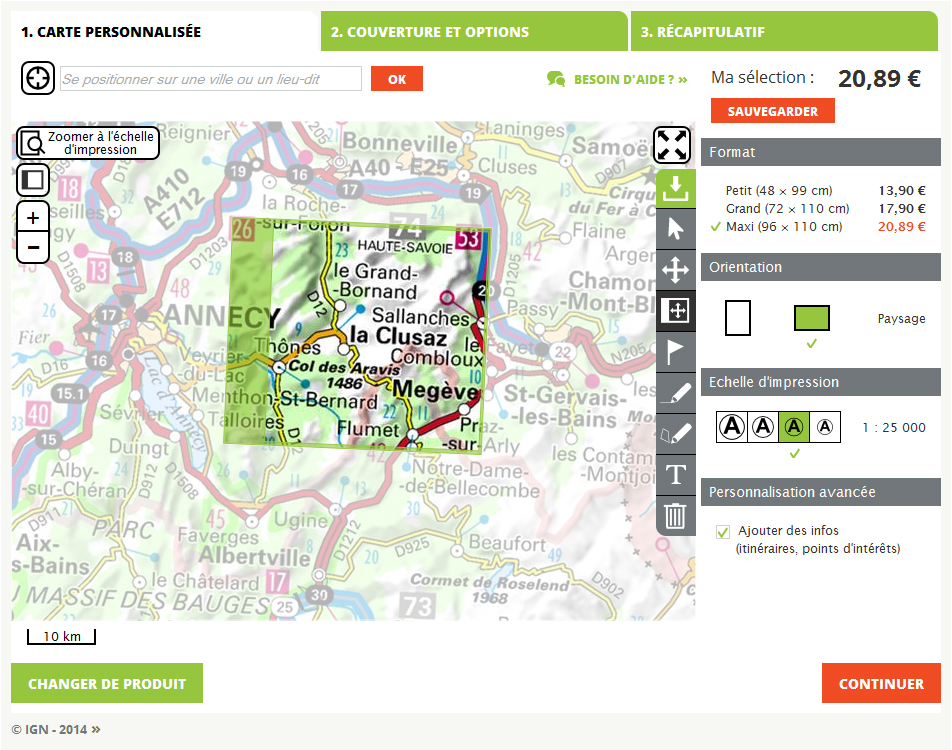This screenshot has height=750, width=952.
Task: Select green landscape orientation rectangle
Action: click(x=812, y=318)
